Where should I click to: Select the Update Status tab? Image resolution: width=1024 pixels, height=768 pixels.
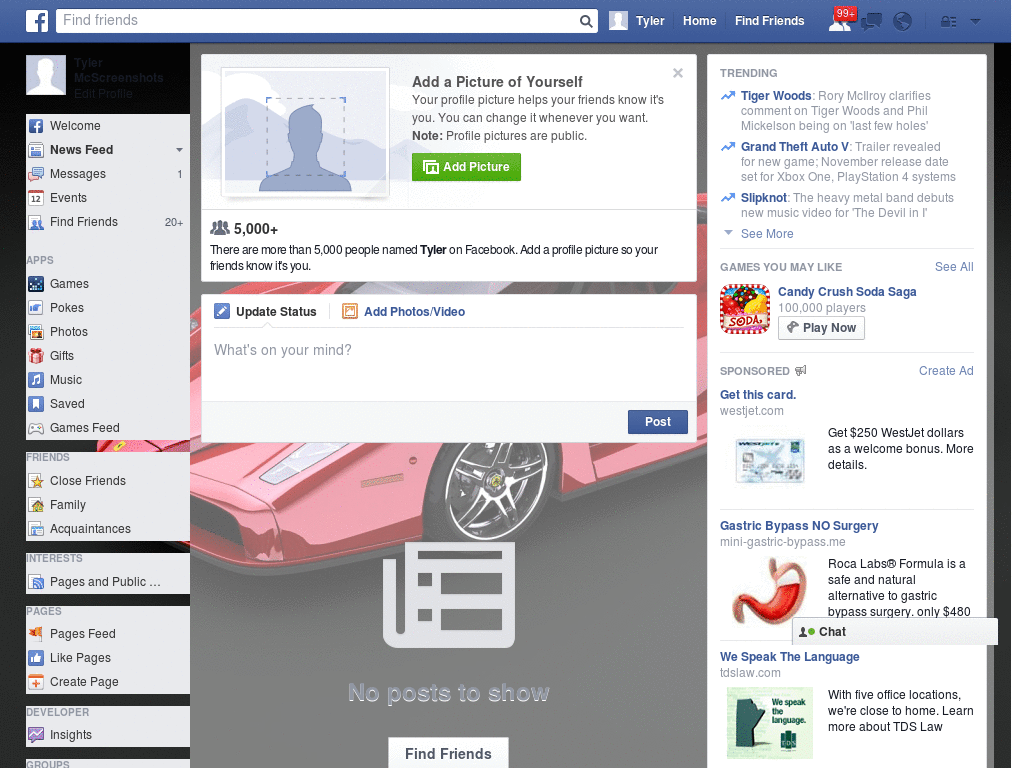266,312
